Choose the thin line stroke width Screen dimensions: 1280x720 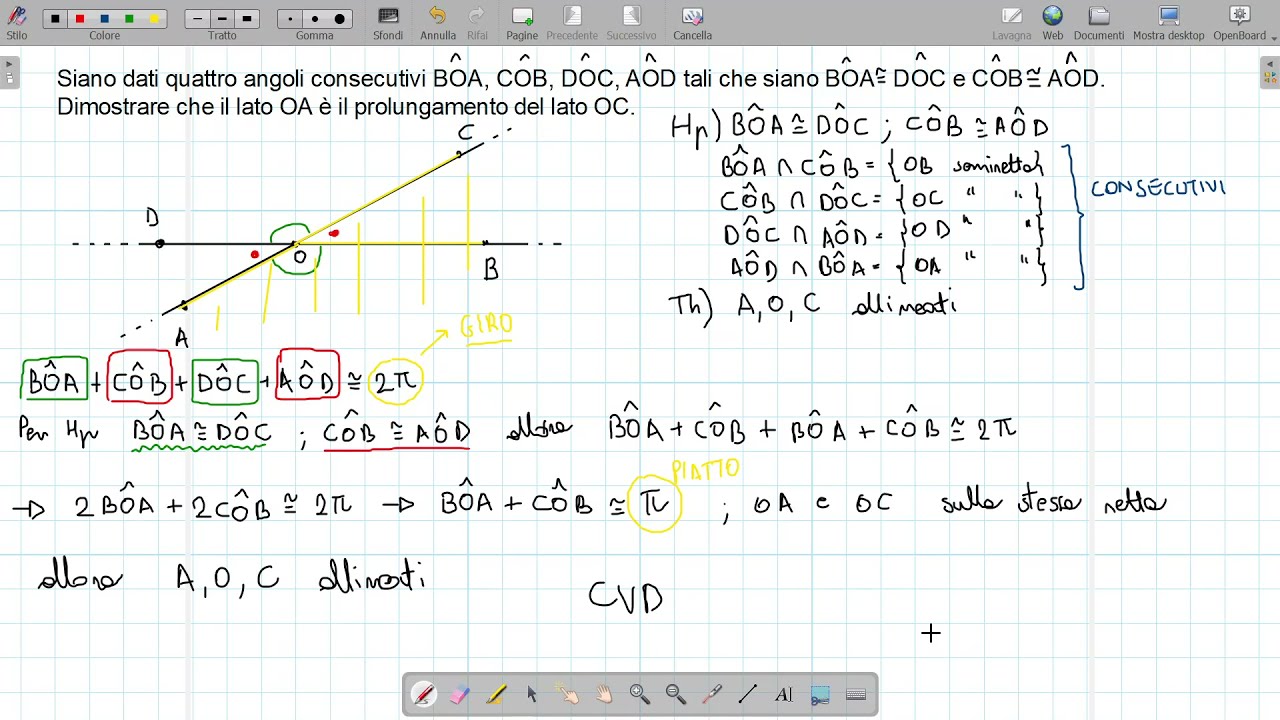[x=198, y=19]
